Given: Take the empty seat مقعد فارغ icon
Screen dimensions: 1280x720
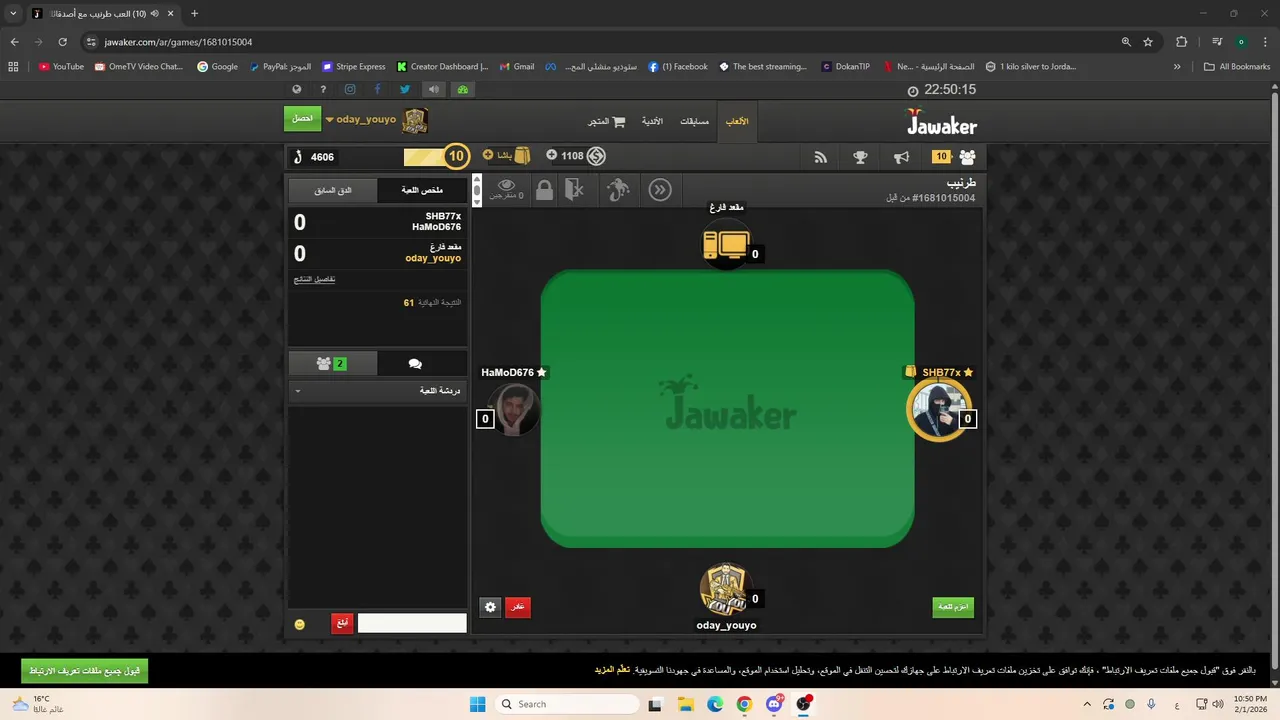Looking at the screenshot, I should 726,245.
